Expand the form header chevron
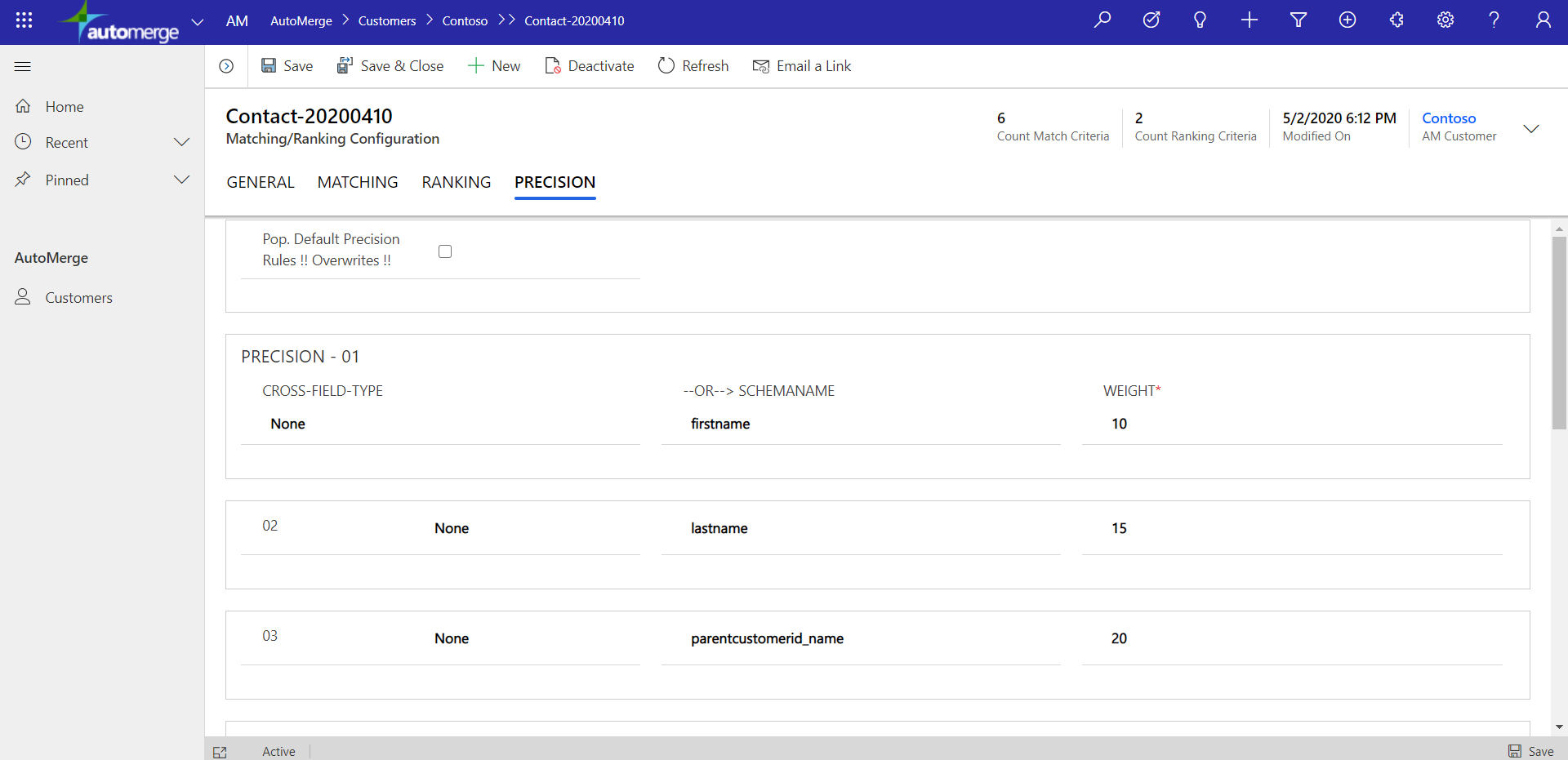1568x760 pixels. coord(1532,129)
